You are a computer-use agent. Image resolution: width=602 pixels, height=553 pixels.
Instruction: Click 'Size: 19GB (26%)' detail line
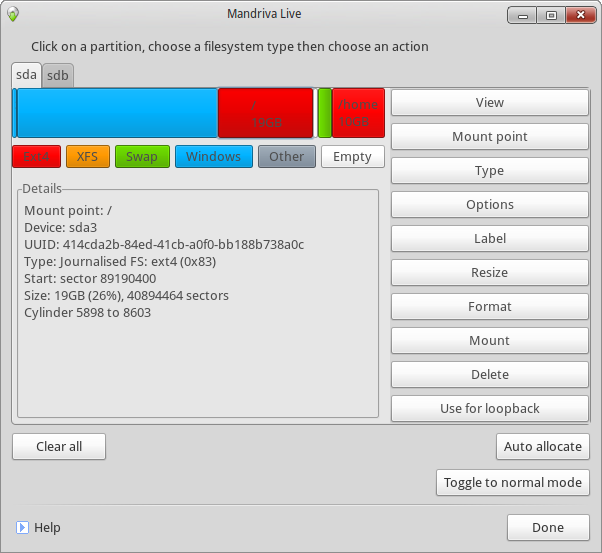(126, 296)
